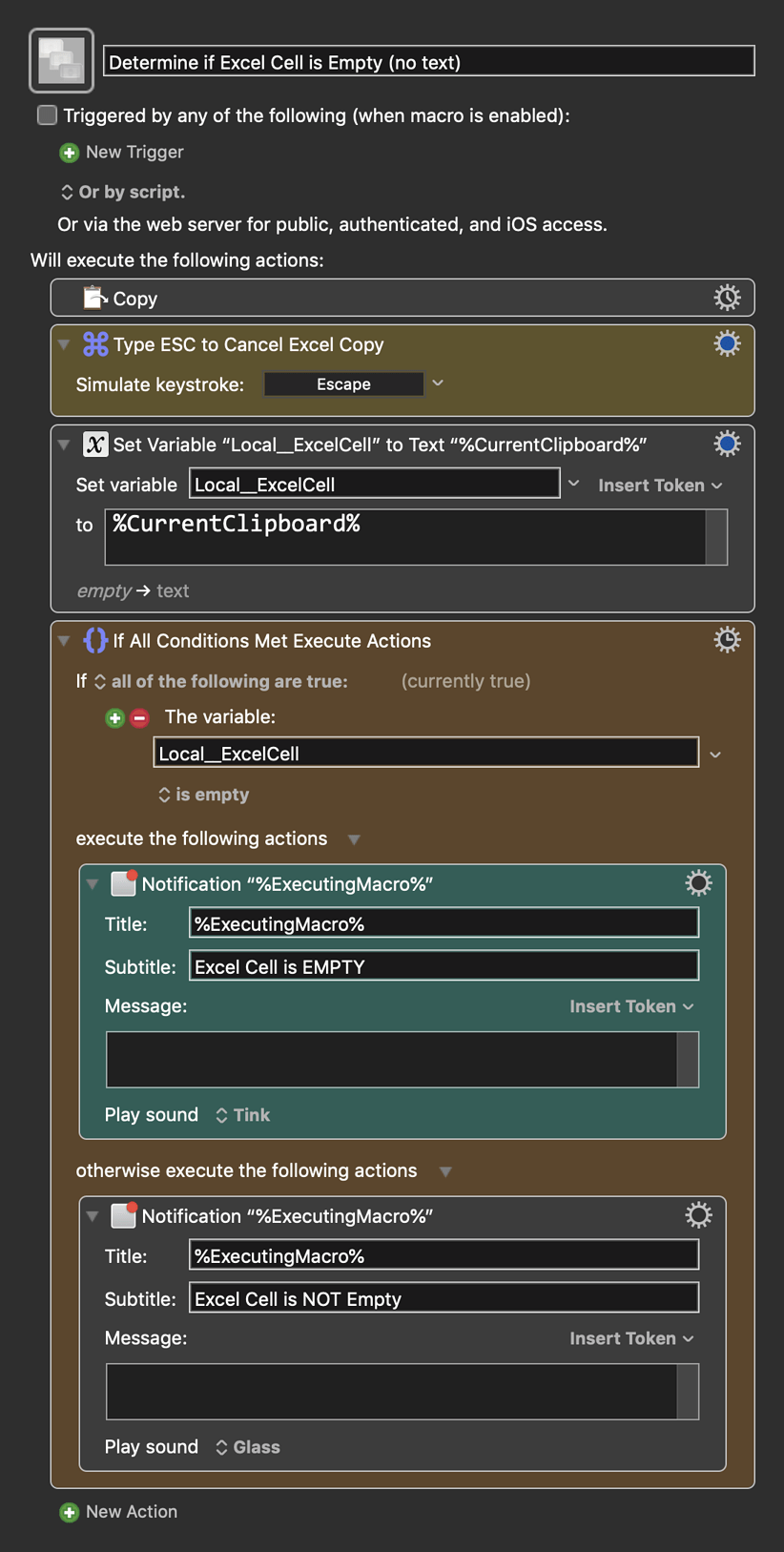
Task: Click Message area of NOT Empty notification
Action: tap(392, 1391)
